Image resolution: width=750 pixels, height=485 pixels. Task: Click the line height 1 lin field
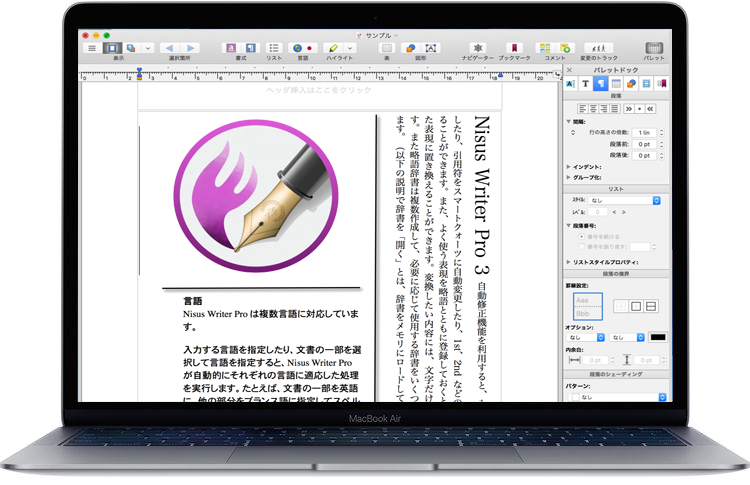coord(644,132)
